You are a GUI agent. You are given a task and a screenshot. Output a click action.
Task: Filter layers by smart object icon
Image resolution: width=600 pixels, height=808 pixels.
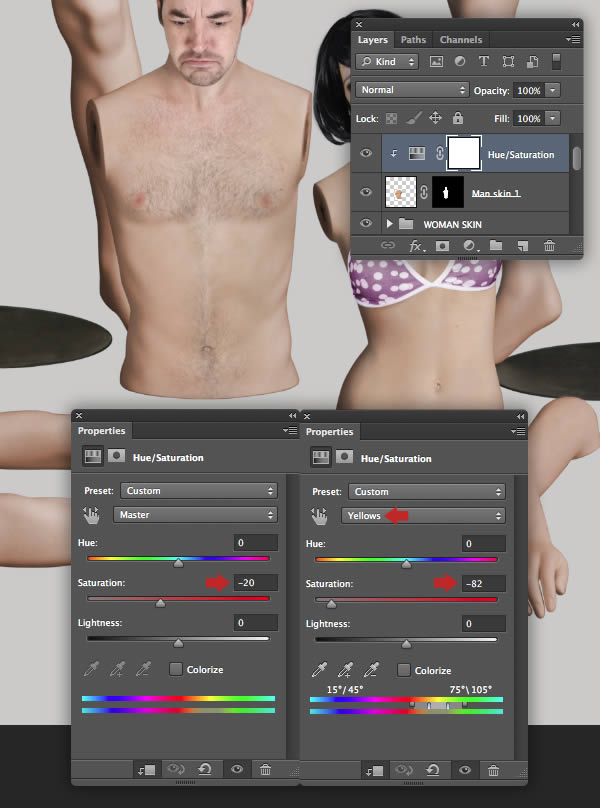click(532, 62)
